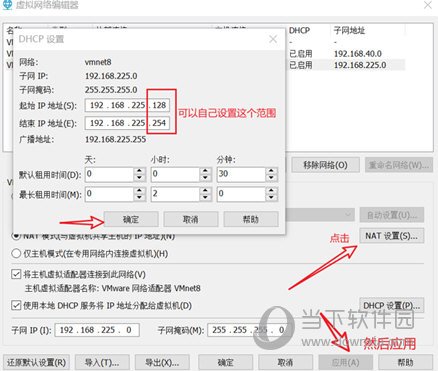Select the 仅主机模式 radio button
This screenshot has height=371, width=438.
(x=16, y=254)
